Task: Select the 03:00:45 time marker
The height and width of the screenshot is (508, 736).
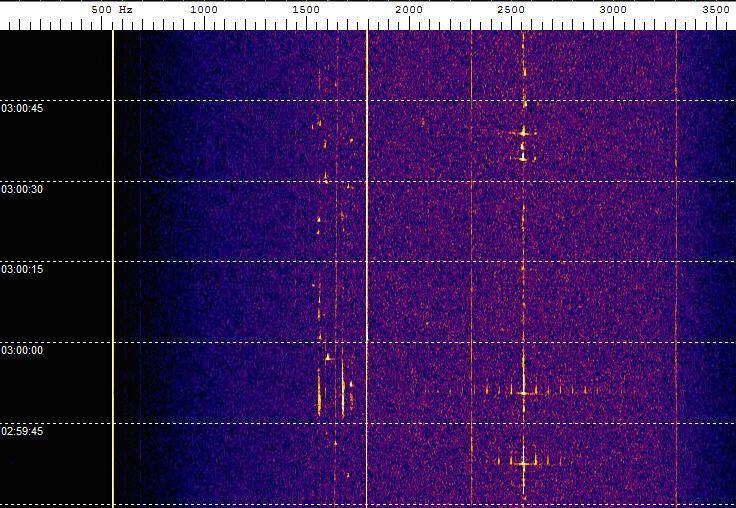Action: pyautogui.click(x=22, y=108)
